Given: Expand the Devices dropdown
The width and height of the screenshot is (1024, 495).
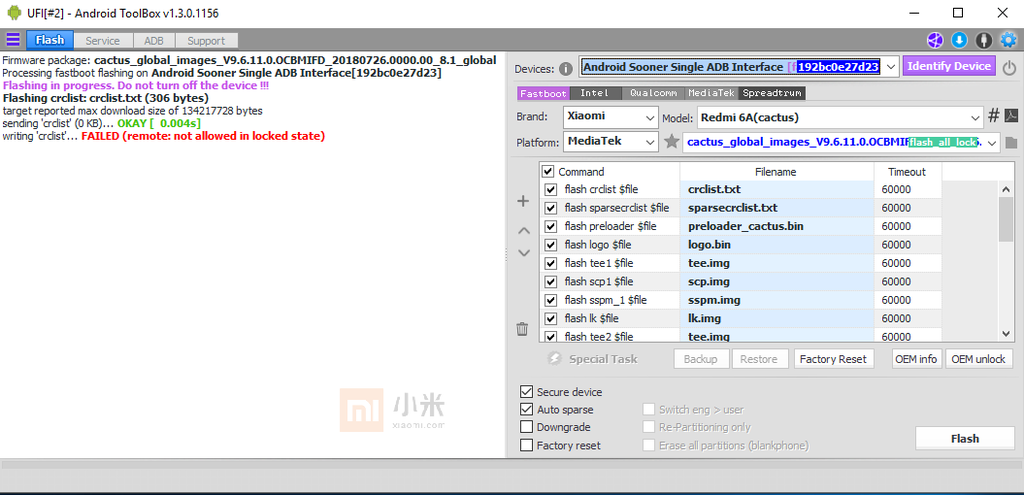Looking at the screenshot, I should coord(891,67).
